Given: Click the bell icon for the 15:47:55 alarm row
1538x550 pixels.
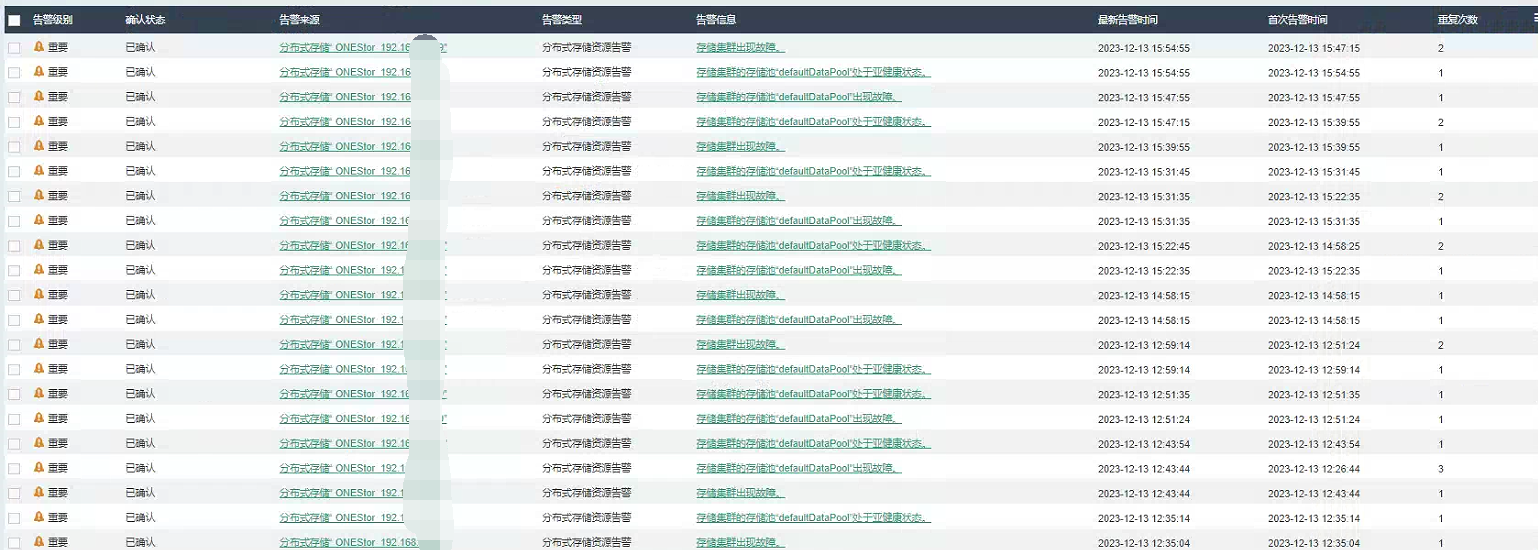Looking at the screenshot, I should pyautogui.click(x=39, y=97).
